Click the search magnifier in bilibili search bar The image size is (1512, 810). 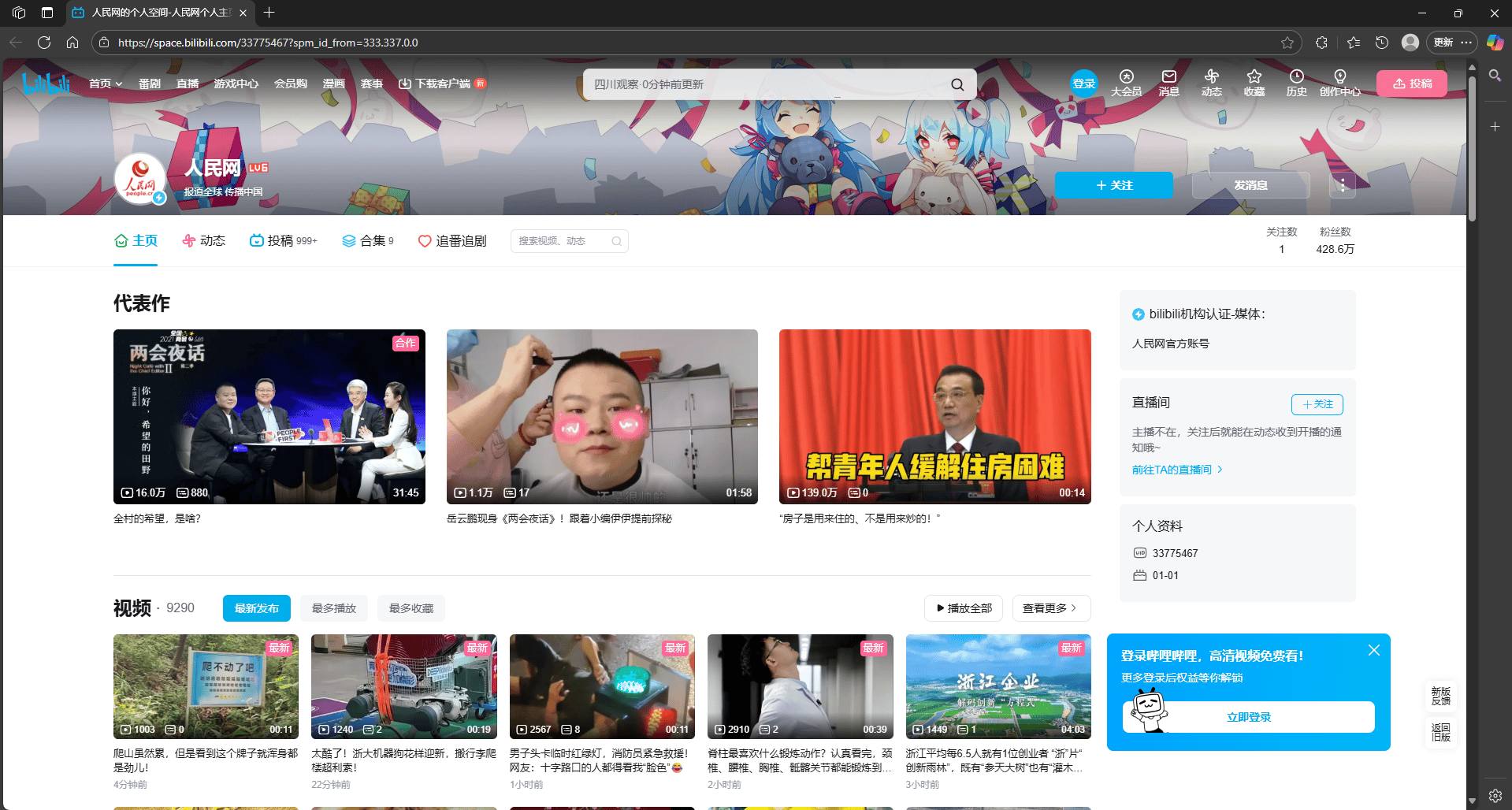pos(957,84)
